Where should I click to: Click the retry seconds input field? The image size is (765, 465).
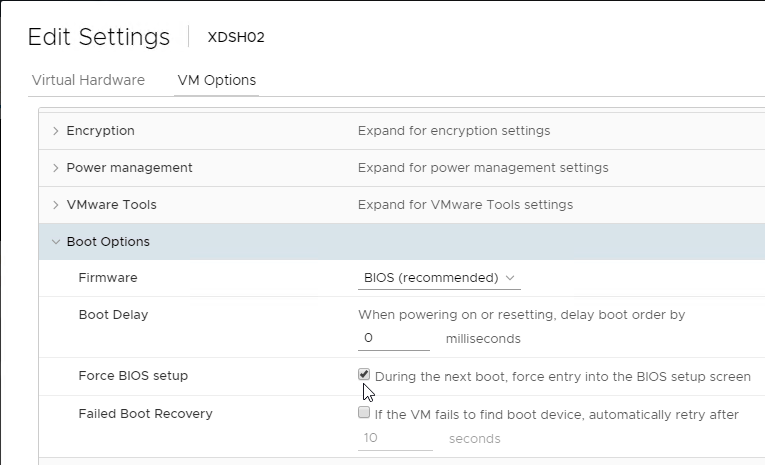pyautogui.click(x=395, y=438)
